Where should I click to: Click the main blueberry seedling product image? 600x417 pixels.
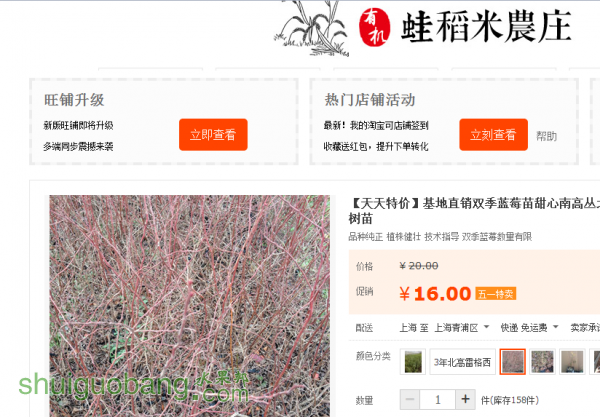(189, 306)
